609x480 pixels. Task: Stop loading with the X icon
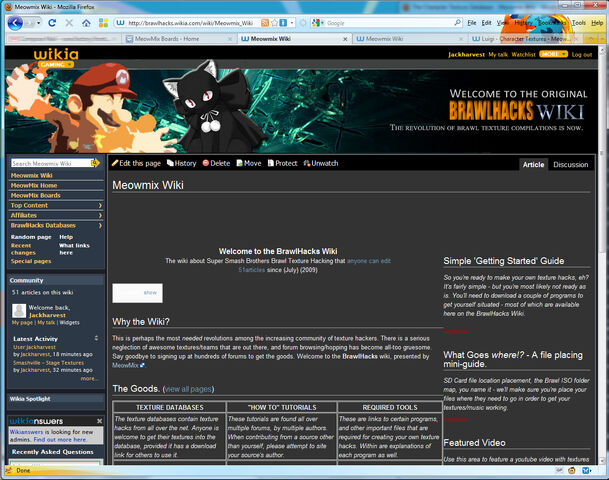click(x=69, y=23)
